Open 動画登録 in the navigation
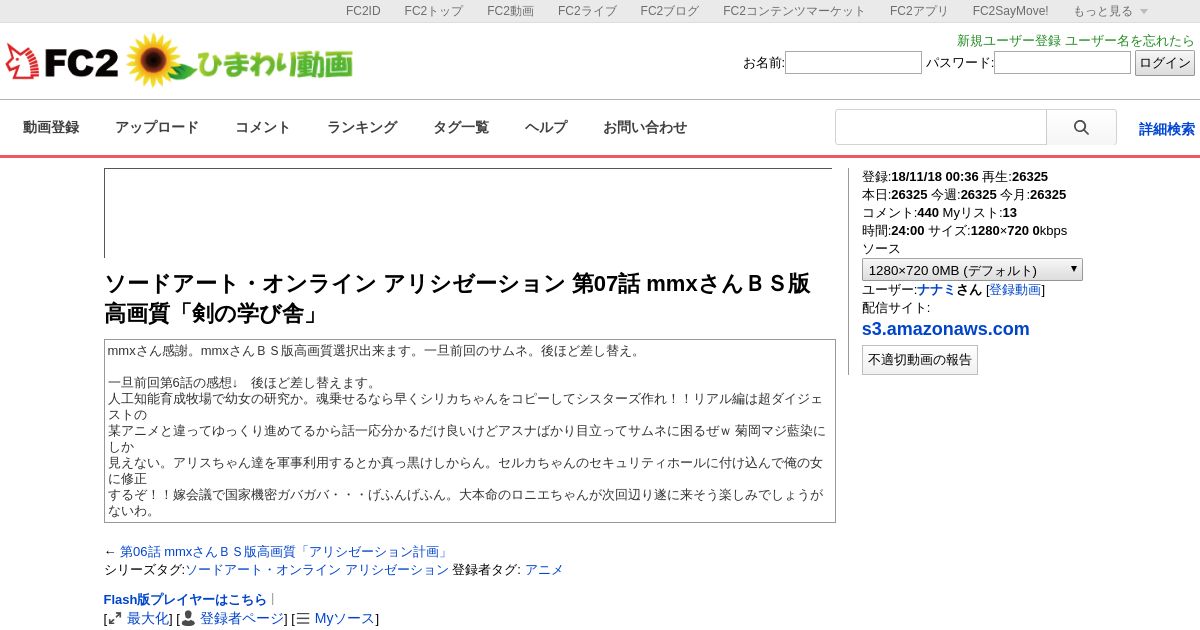Screen dimensions: 1200x630 pos(51,128)
